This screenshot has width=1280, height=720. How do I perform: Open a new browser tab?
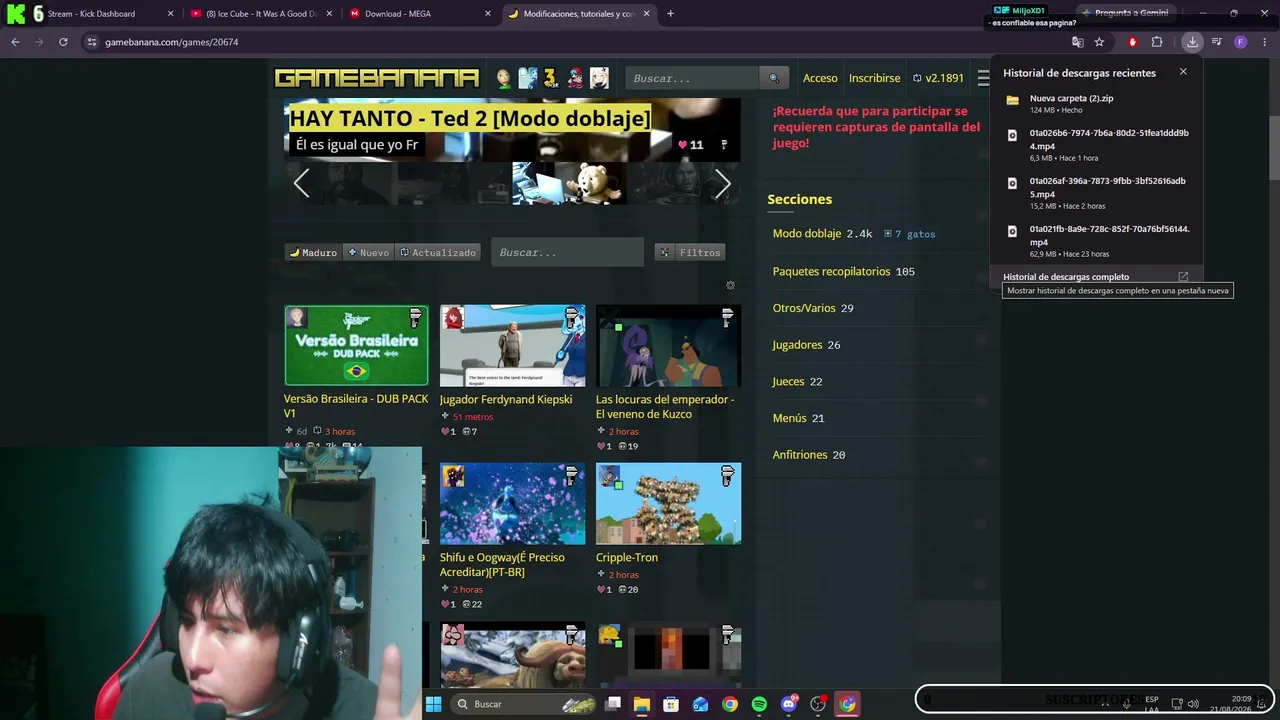tap(670, 14)
